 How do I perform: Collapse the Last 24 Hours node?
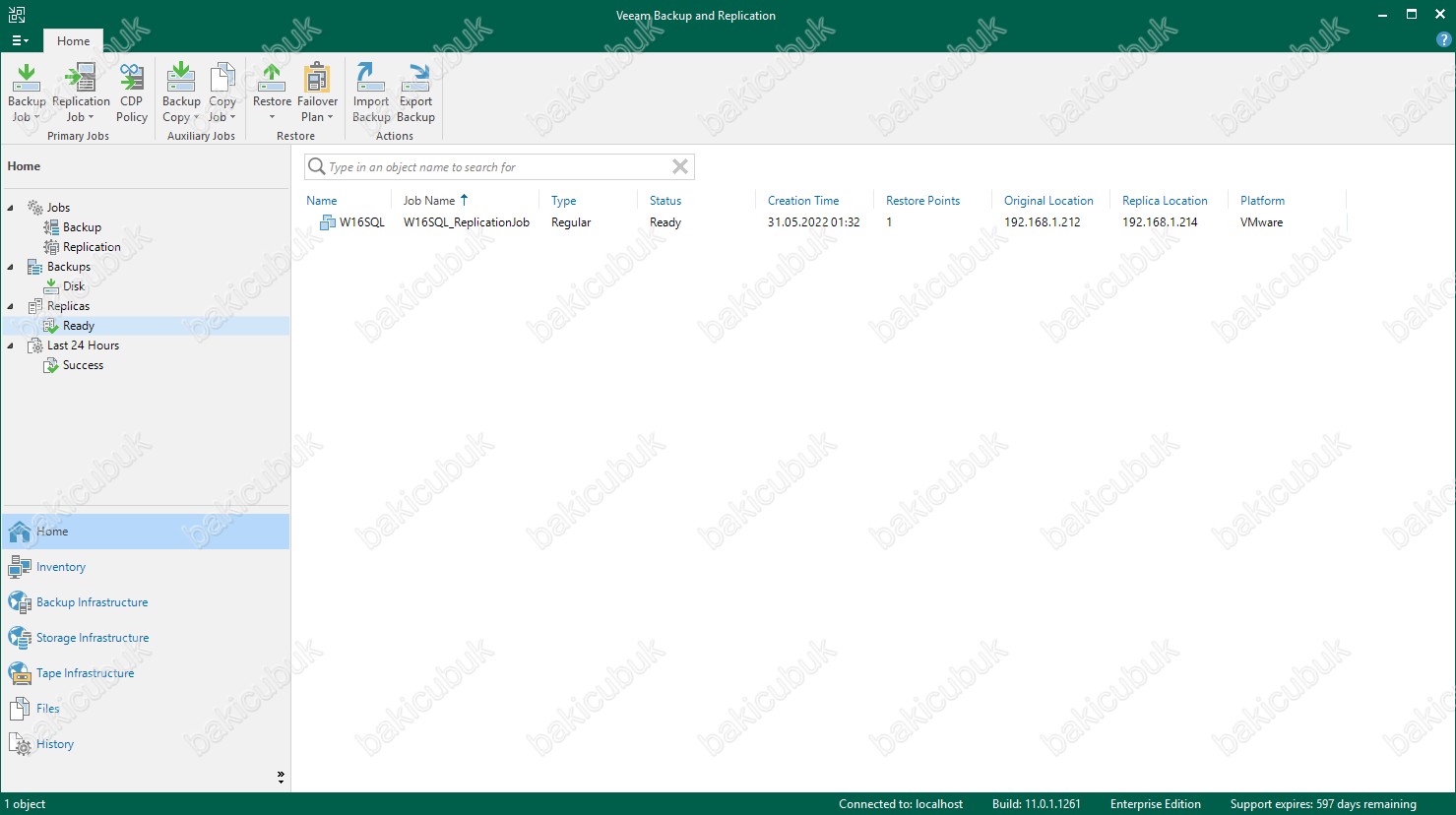click(x=11, y=345)
